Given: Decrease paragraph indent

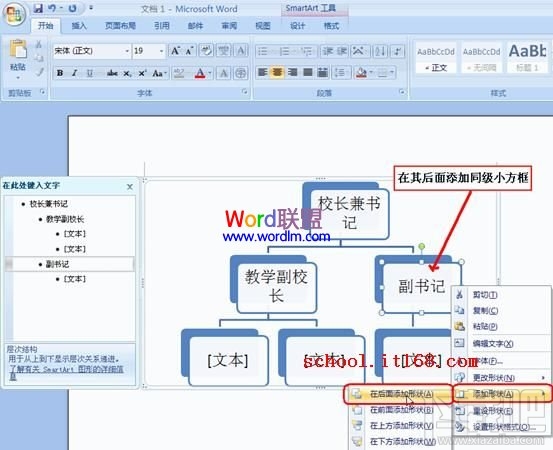Looking at the screenshot, I should click(327, 51).
